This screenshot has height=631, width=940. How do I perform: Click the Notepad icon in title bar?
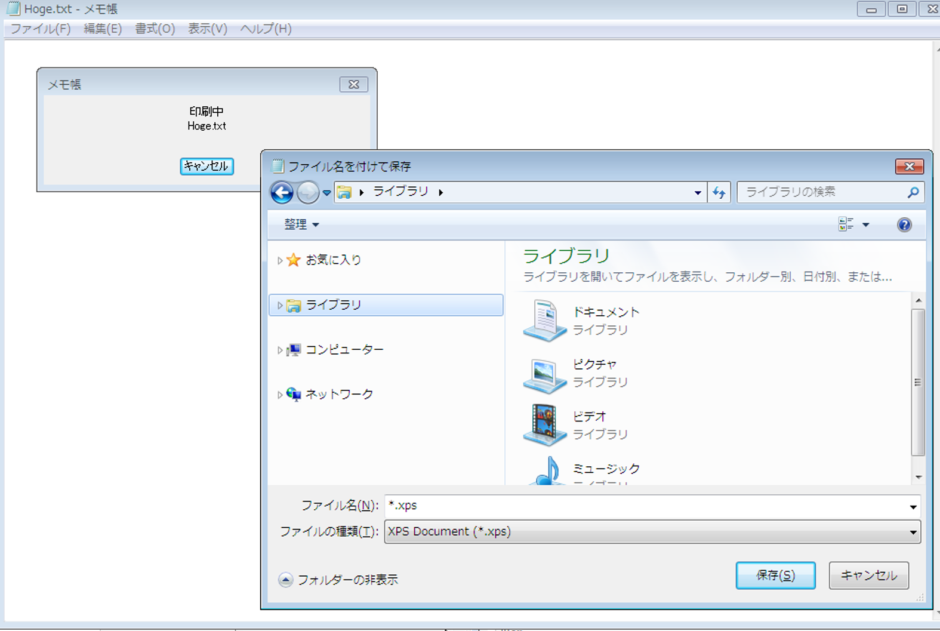(13, 8)
